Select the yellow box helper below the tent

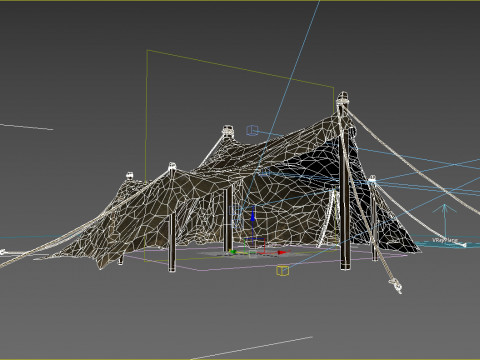(283, 271)
